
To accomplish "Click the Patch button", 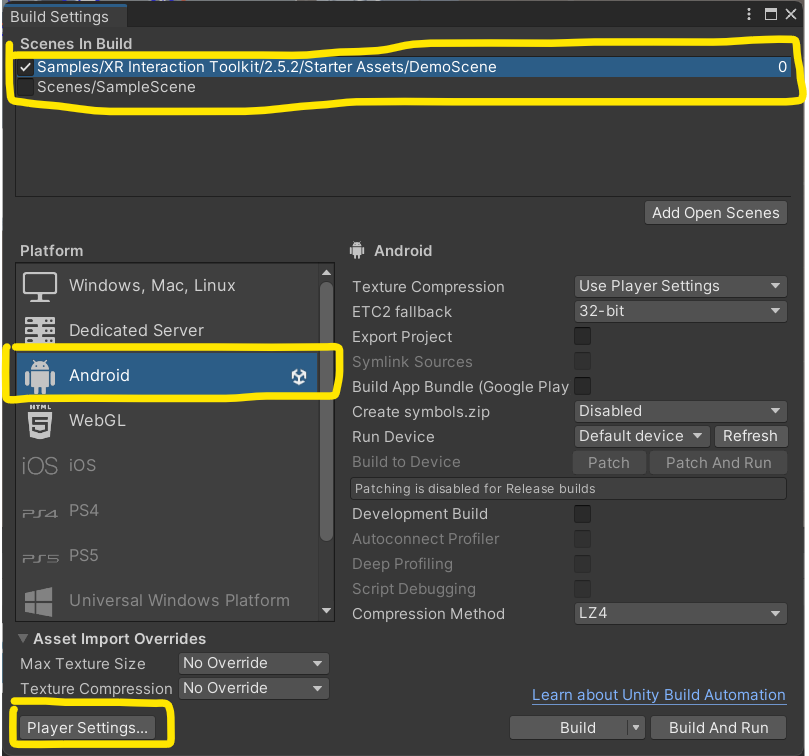I will click(609, 463).
